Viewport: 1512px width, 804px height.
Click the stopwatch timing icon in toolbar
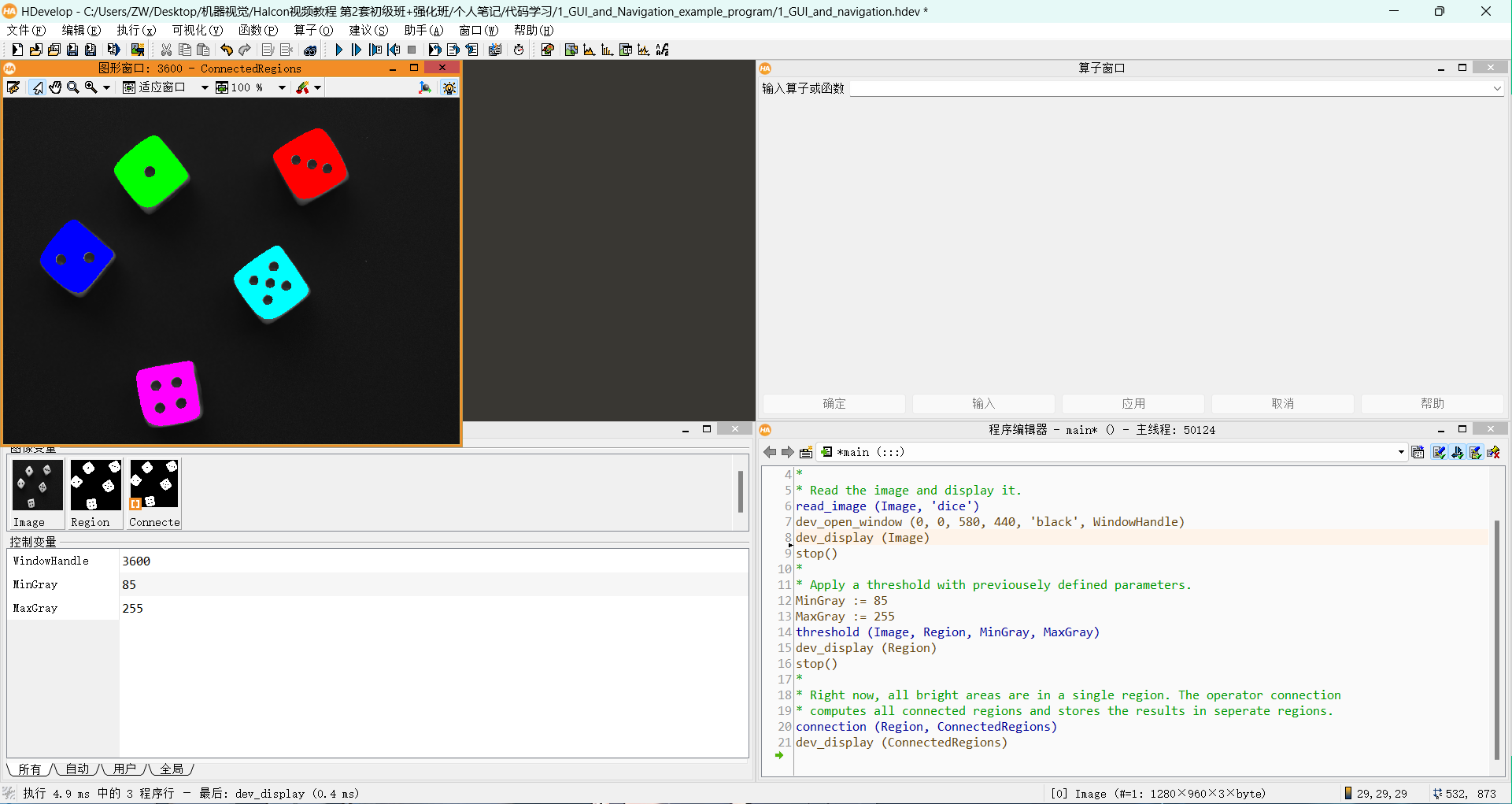tap(519, 50)
